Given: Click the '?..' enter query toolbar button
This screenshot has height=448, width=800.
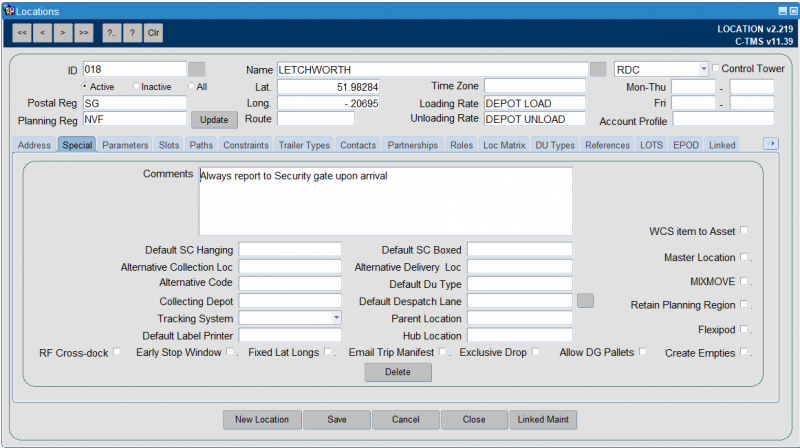Looking at the screenshot, I should pos(111,33).
